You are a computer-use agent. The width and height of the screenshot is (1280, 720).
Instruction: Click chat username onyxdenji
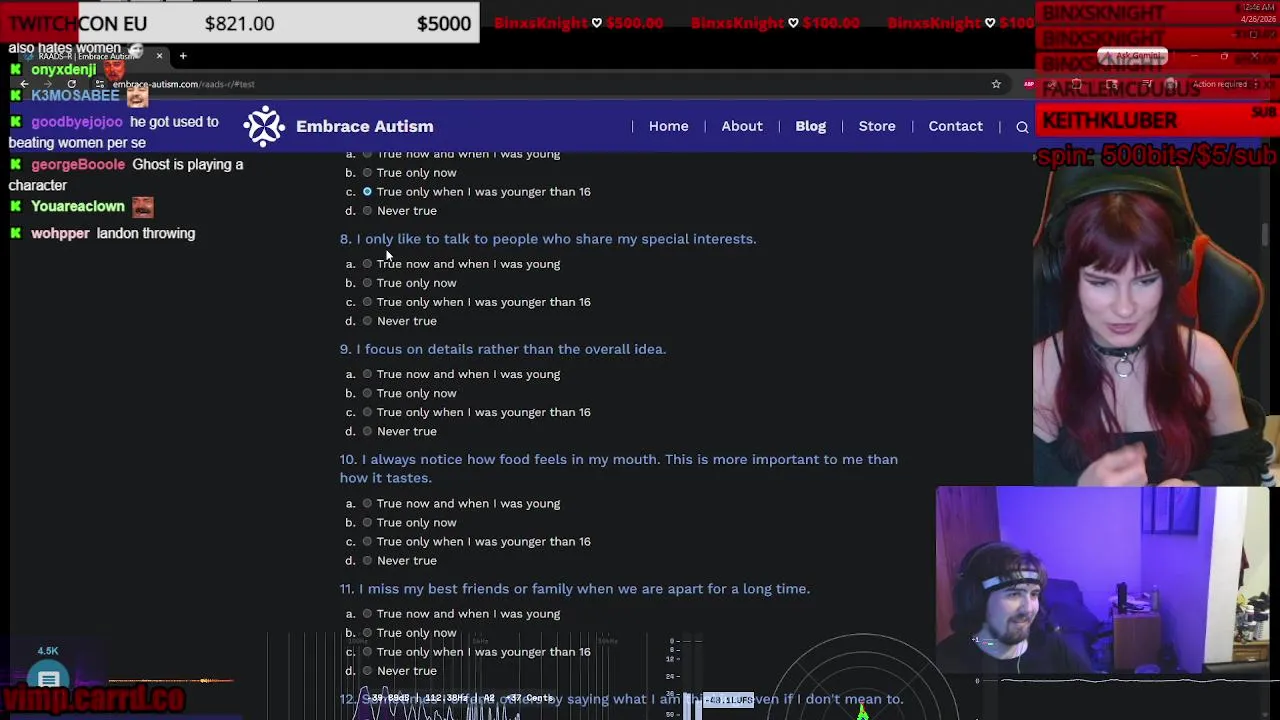(x=63, y=70)
